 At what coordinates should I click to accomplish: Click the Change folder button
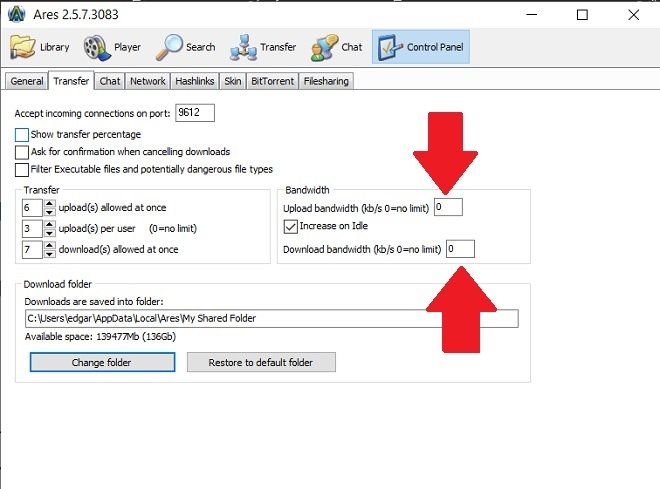click(102, 362)
